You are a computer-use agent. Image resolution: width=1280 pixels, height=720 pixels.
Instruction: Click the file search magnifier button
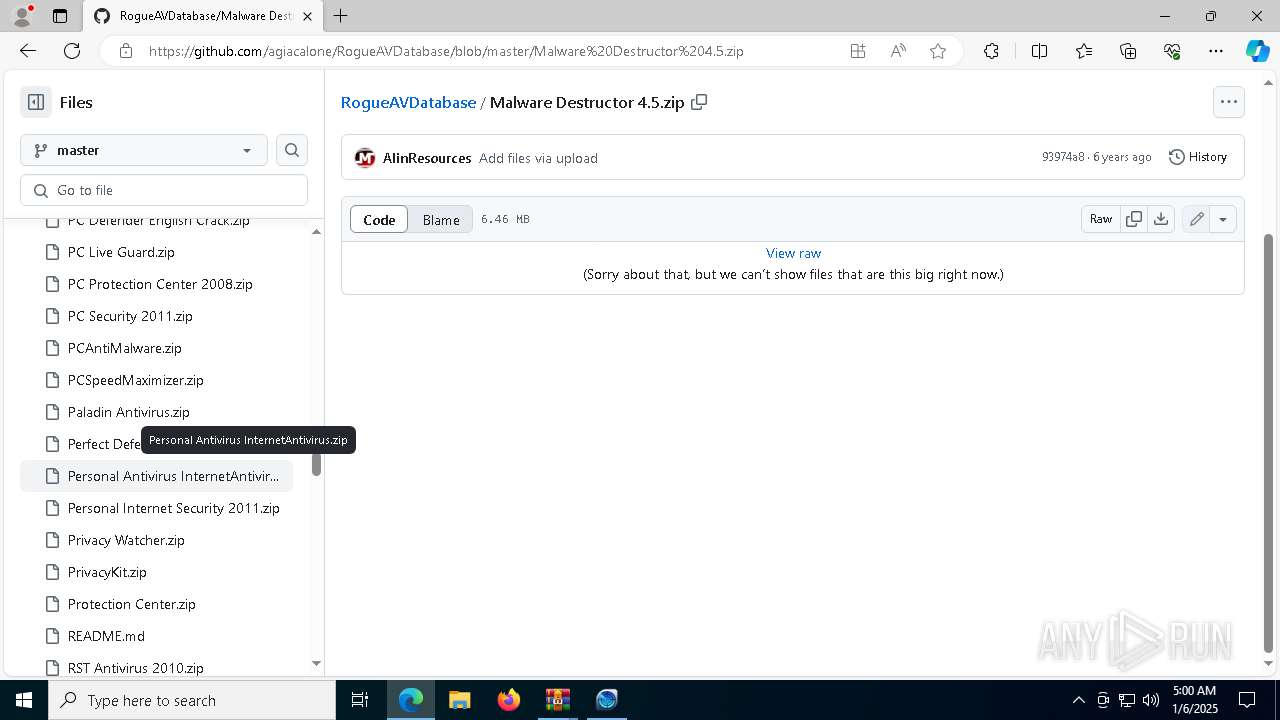pos(292,150)
